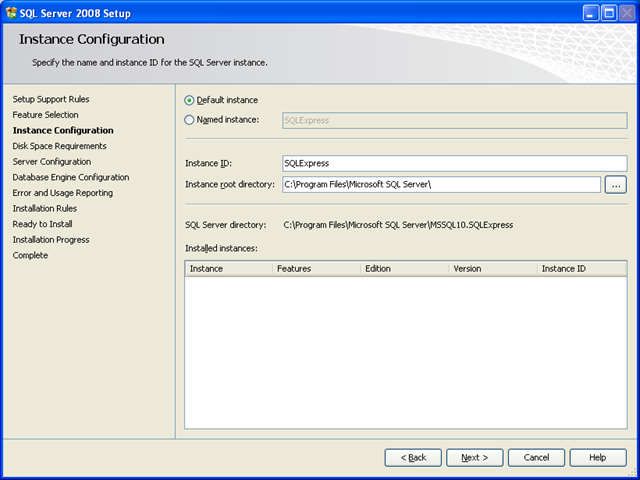Click the Instance ID text field

coord(454,163)
